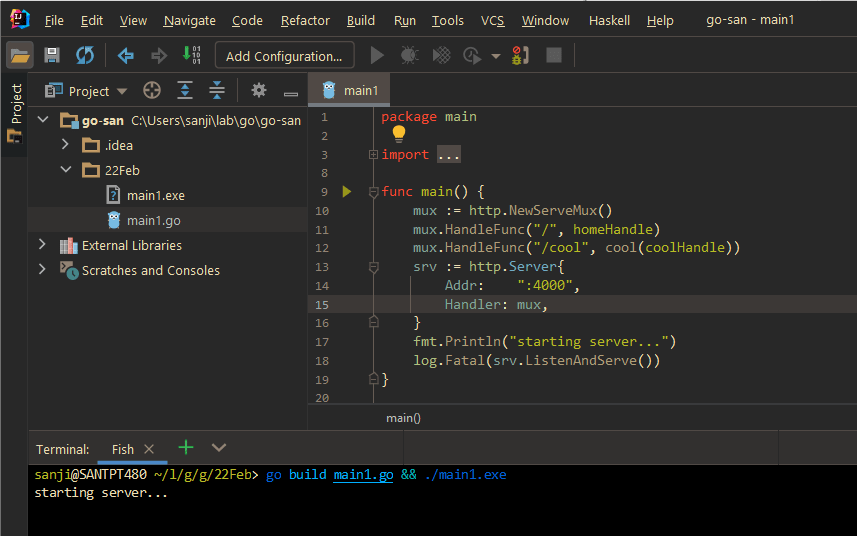Image resolution: width=857 pixels, height=536 pixels.
Task: Click the Open folder toolbar icon
Action: (x=21, y=56)
